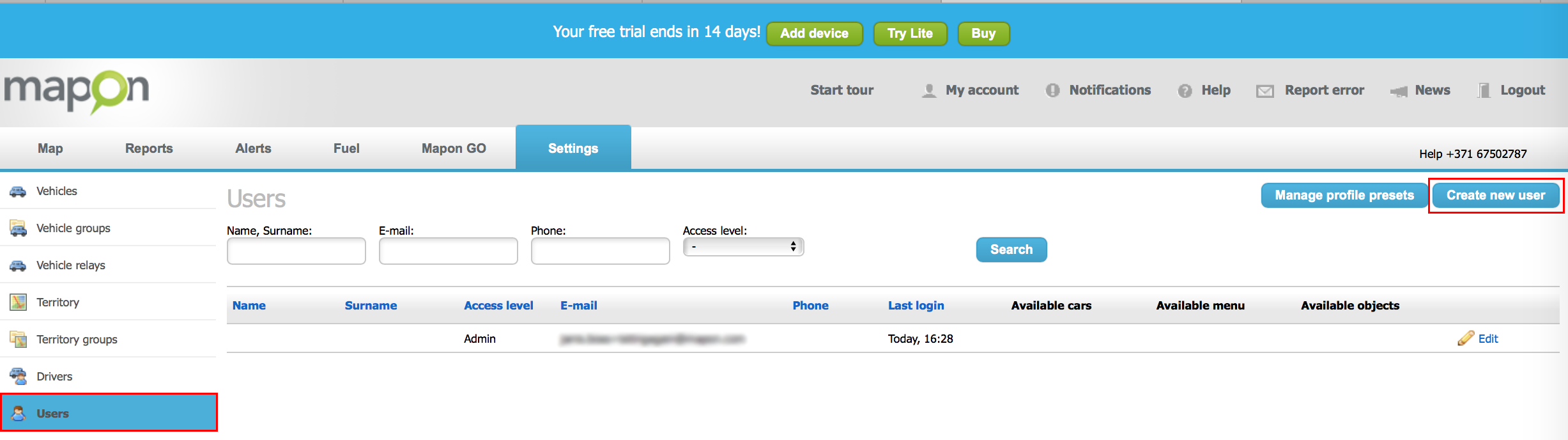Viewport: 1568px width, 440px height.
Task: Sort users by Last login column
Action: (x=916, y=306)
